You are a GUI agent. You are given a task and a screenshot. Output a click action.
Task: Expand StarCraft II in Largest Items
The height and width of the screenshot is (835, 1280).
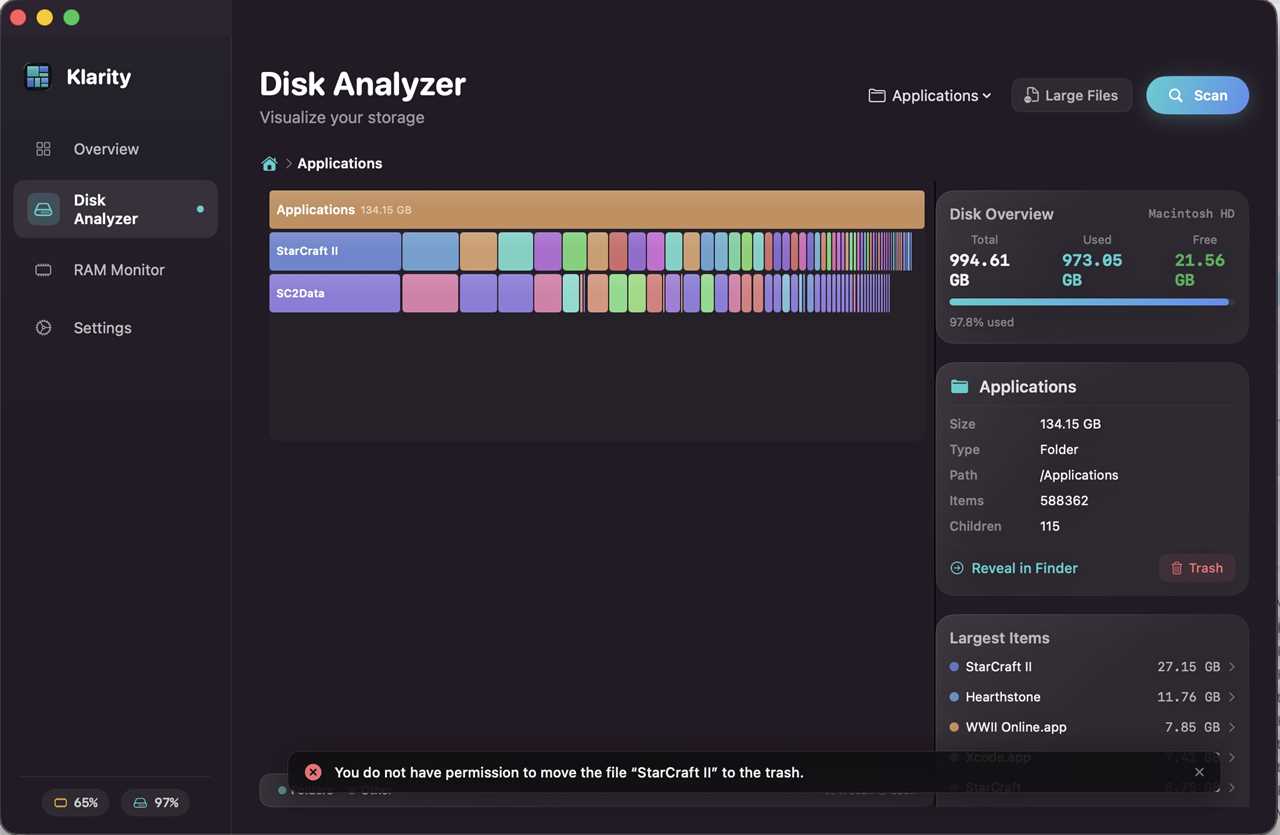point(1232,666)
